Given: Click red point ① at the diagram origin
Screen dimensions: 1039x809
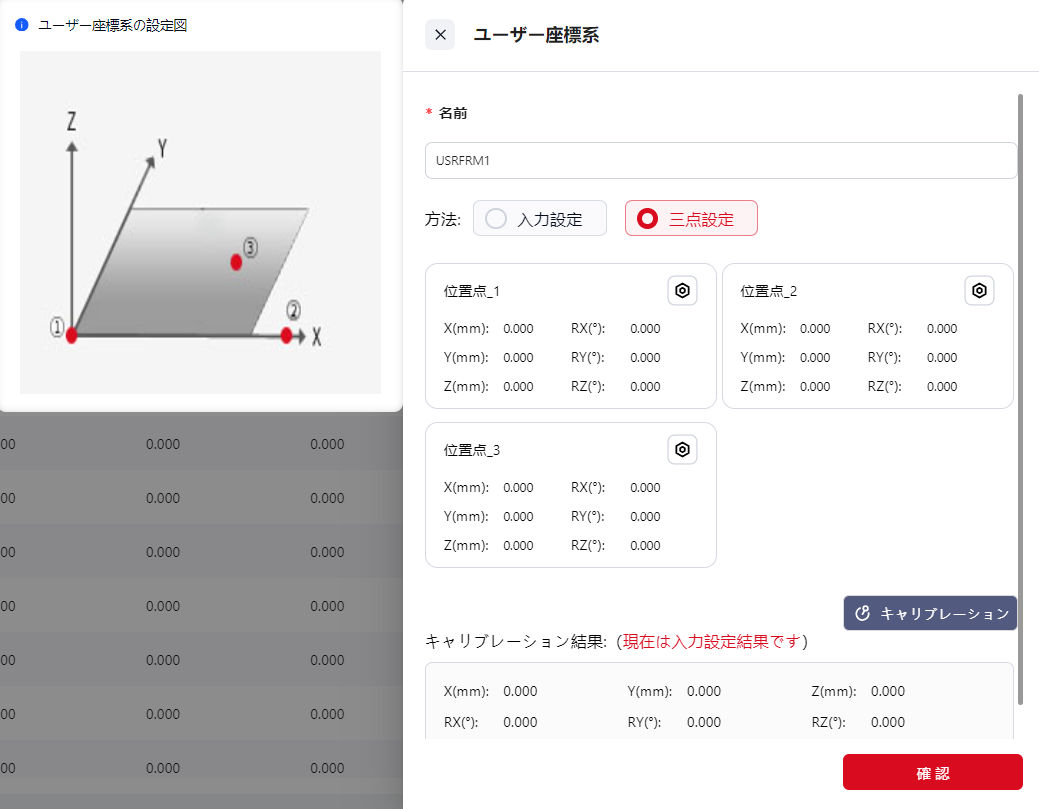Looking at the screenshot, I should pyautogui.click(x=71, y=335).
